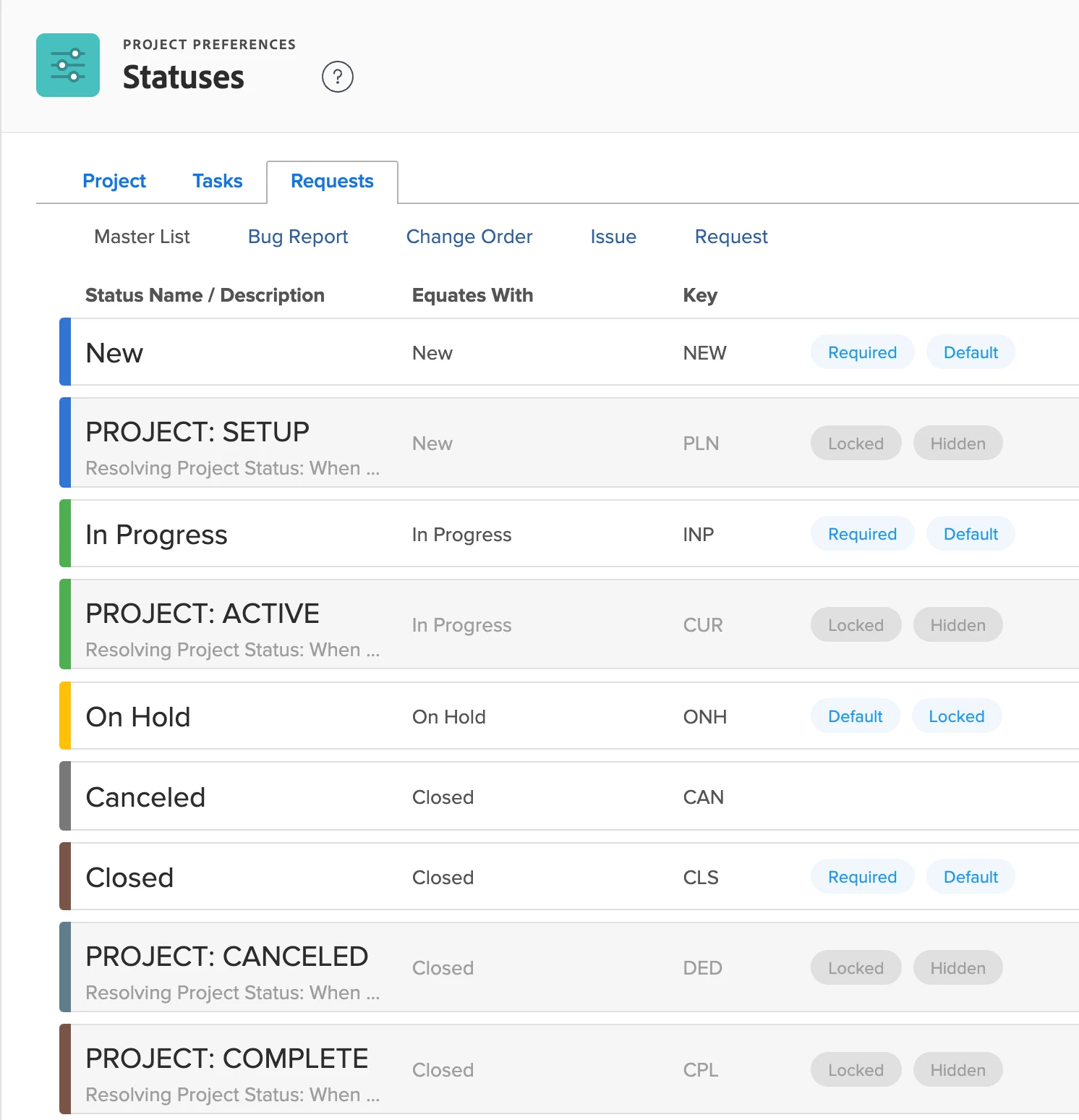The width and height of the screenshot is (1079, 1120).
Task: Click the gray color bar on Canceled row
Action: point(65,796)
